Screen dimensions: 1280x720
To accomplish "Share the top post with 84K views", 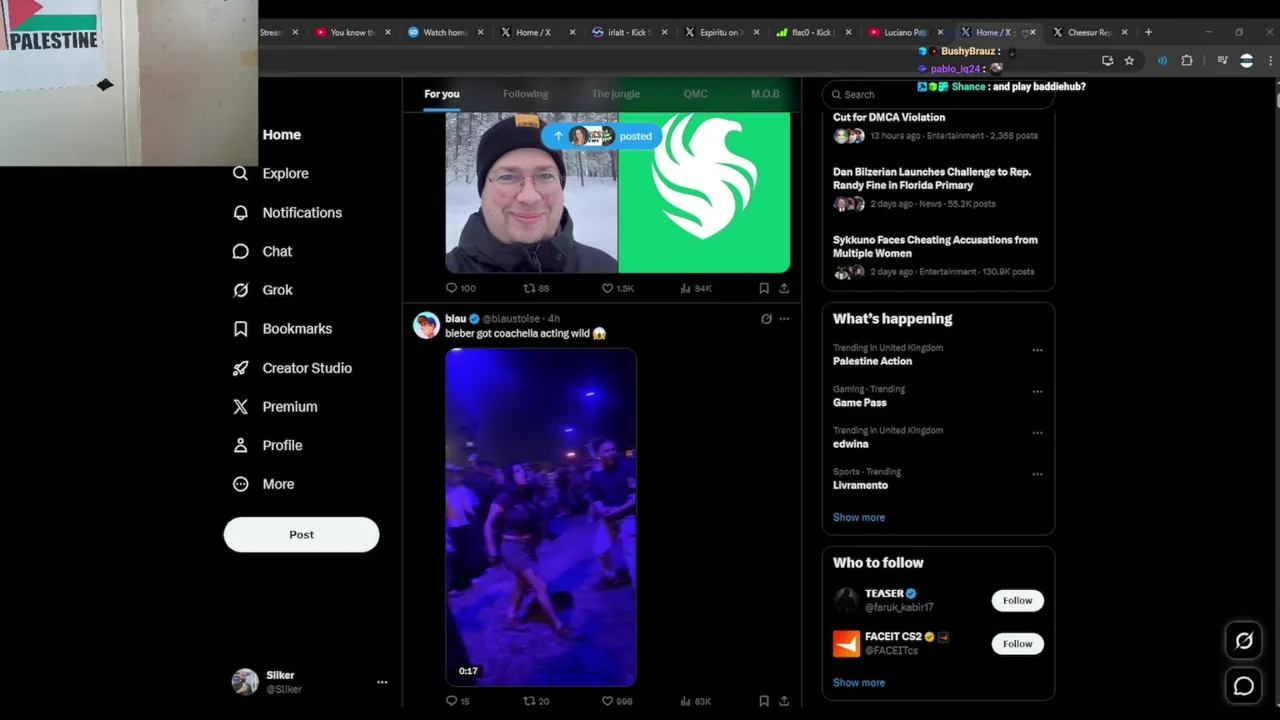I will click(784, 288).
